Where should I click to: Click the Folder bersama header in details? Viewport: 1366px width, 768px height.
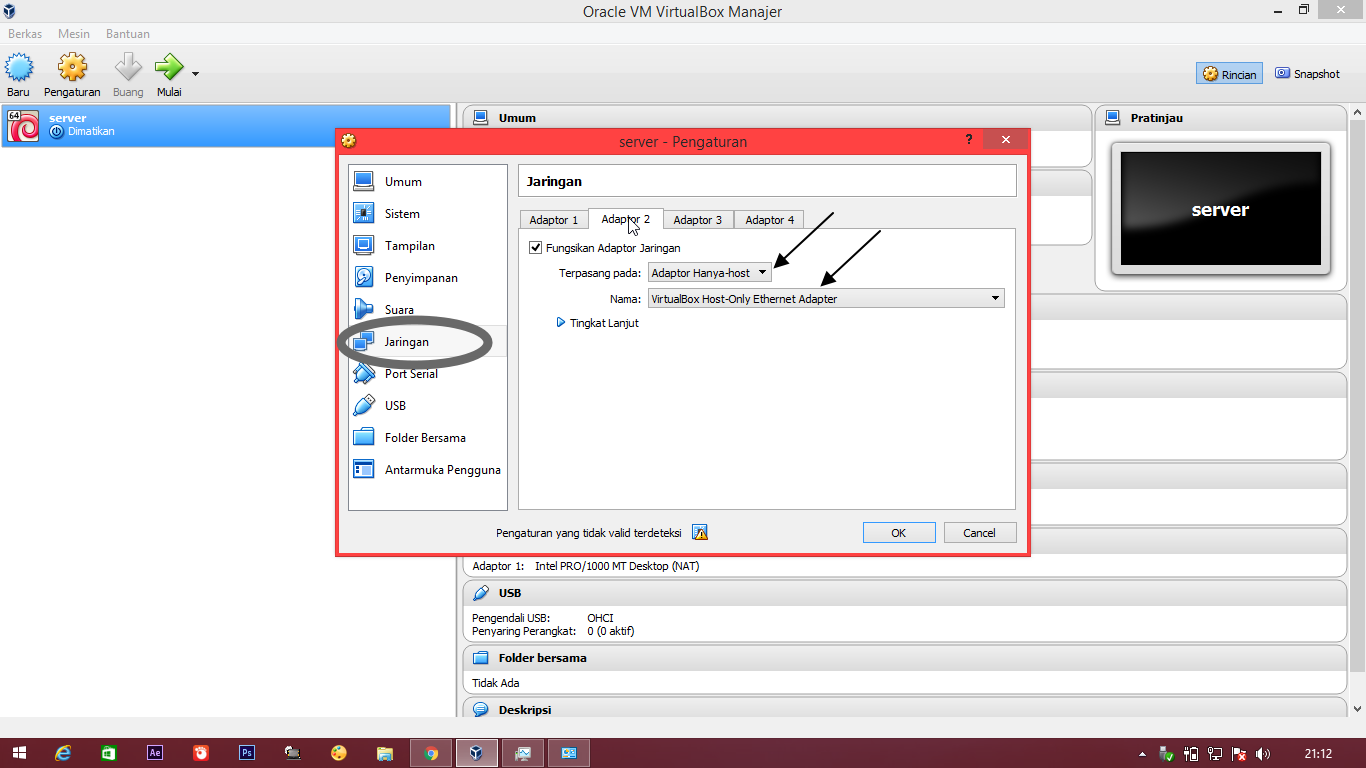pos(905,658)
